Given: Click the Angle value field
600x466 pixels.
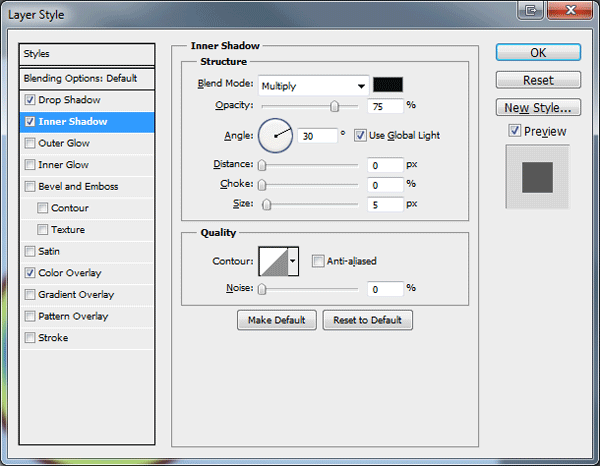Looking at the screenshot, I should click(x=318, y=136).
